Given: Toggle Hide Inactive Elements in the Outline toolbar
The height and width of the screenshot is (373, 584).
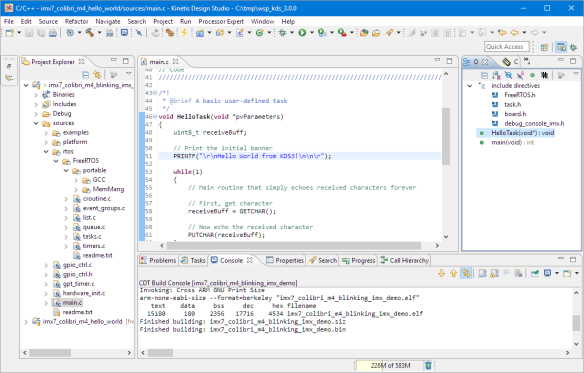Looking at the screenshot, I should [x=545, y=75].
